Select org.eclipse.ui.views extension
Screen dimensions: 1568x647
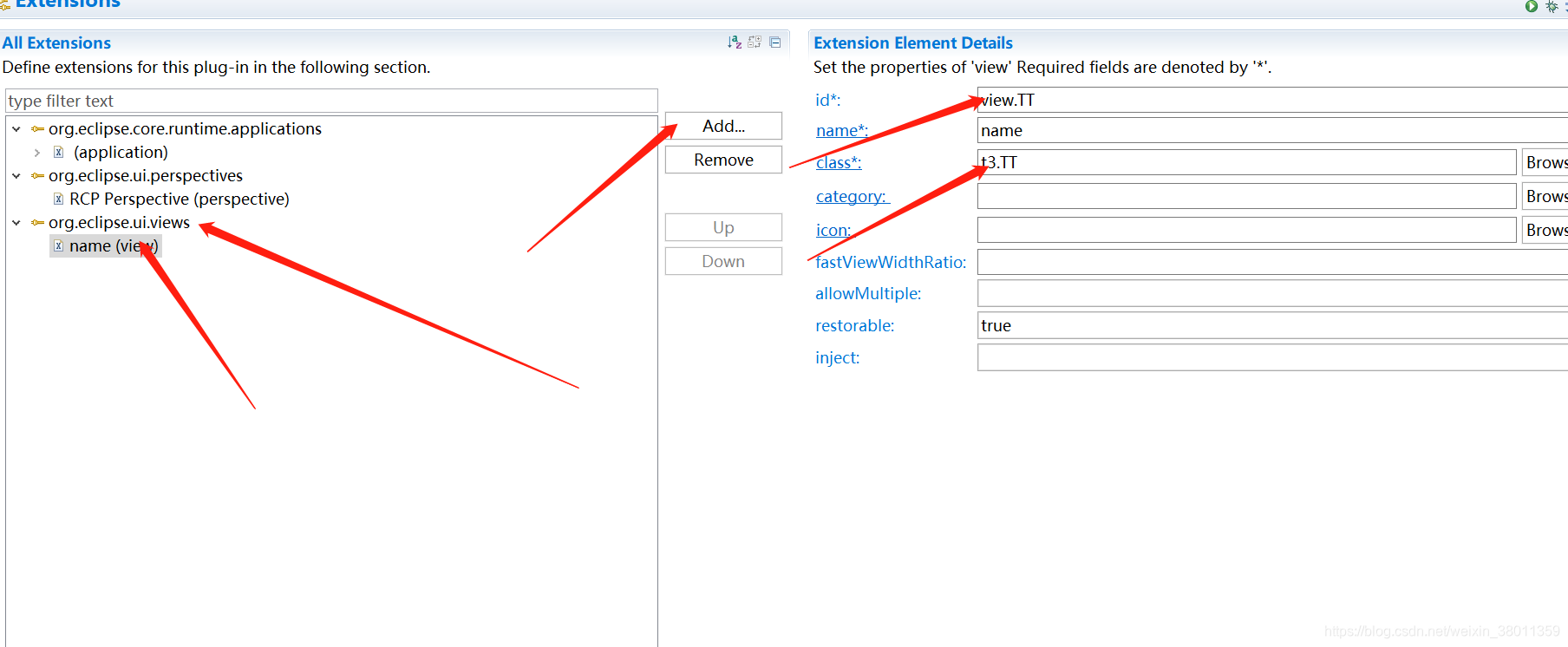[x=119, y=222]
